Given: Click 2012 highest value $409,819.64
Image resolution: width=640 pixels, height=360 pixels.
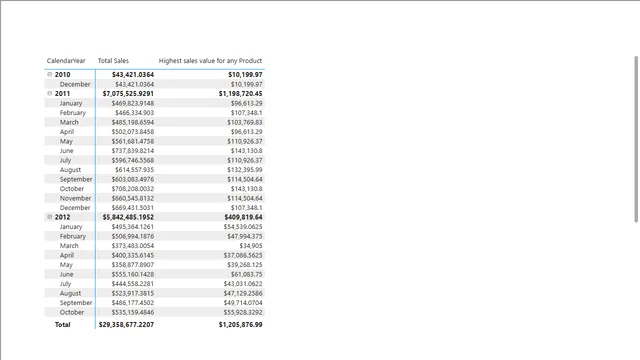Looking at the screenshot, I should pyautogui.click(x=243, y=217).
